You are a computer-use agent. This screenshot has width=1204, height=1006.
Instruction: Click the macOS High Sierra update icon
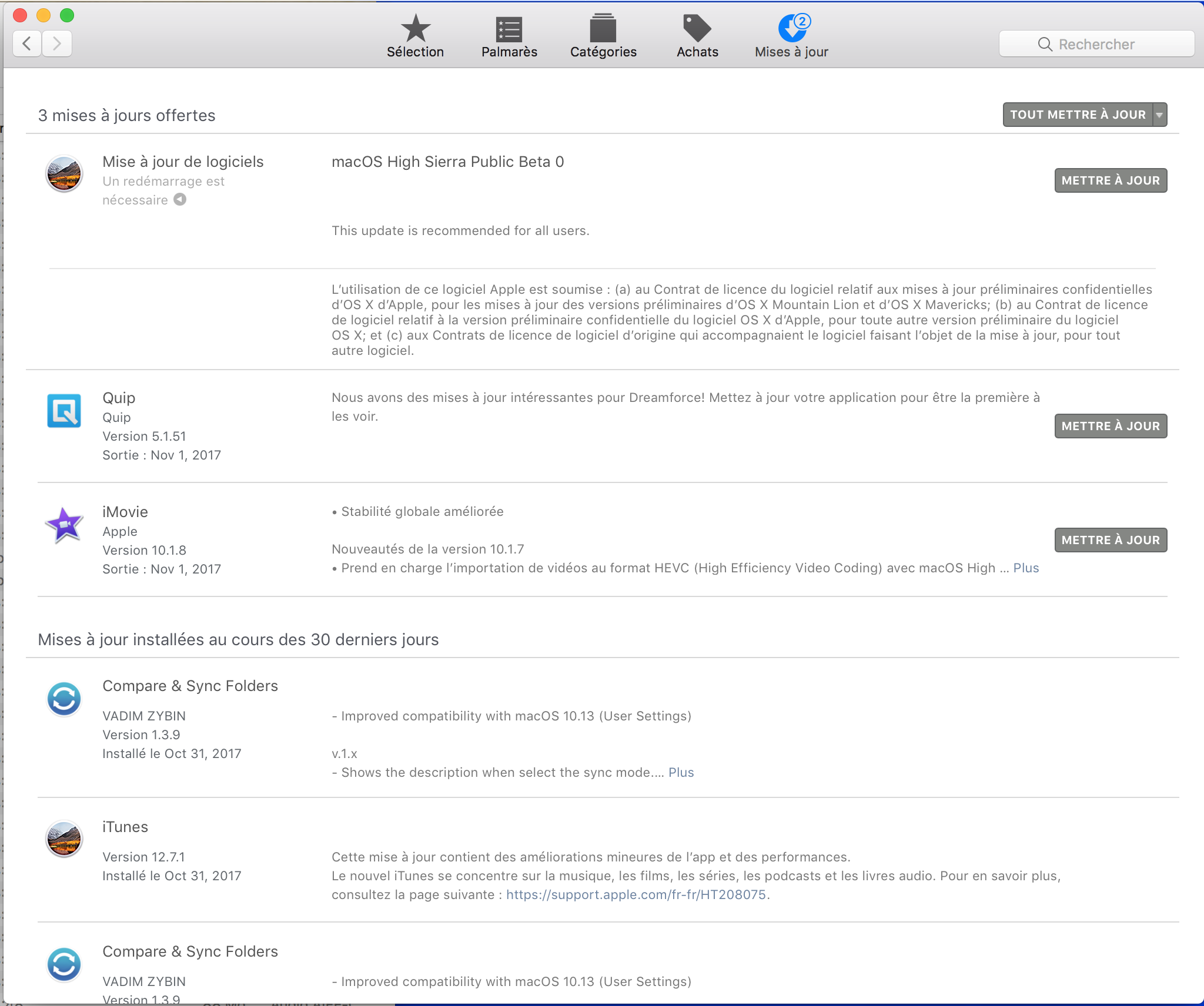coord(64,173)
